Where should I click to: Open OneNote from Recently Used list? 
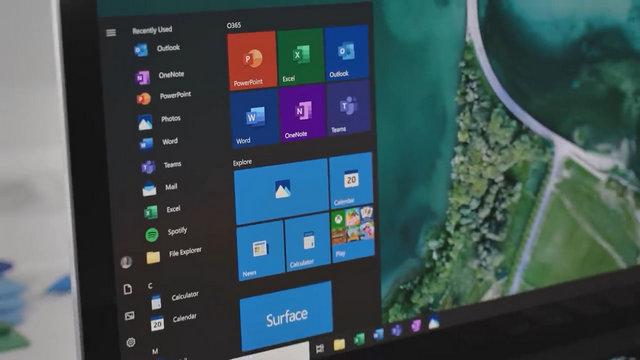(x=160, y=76)
